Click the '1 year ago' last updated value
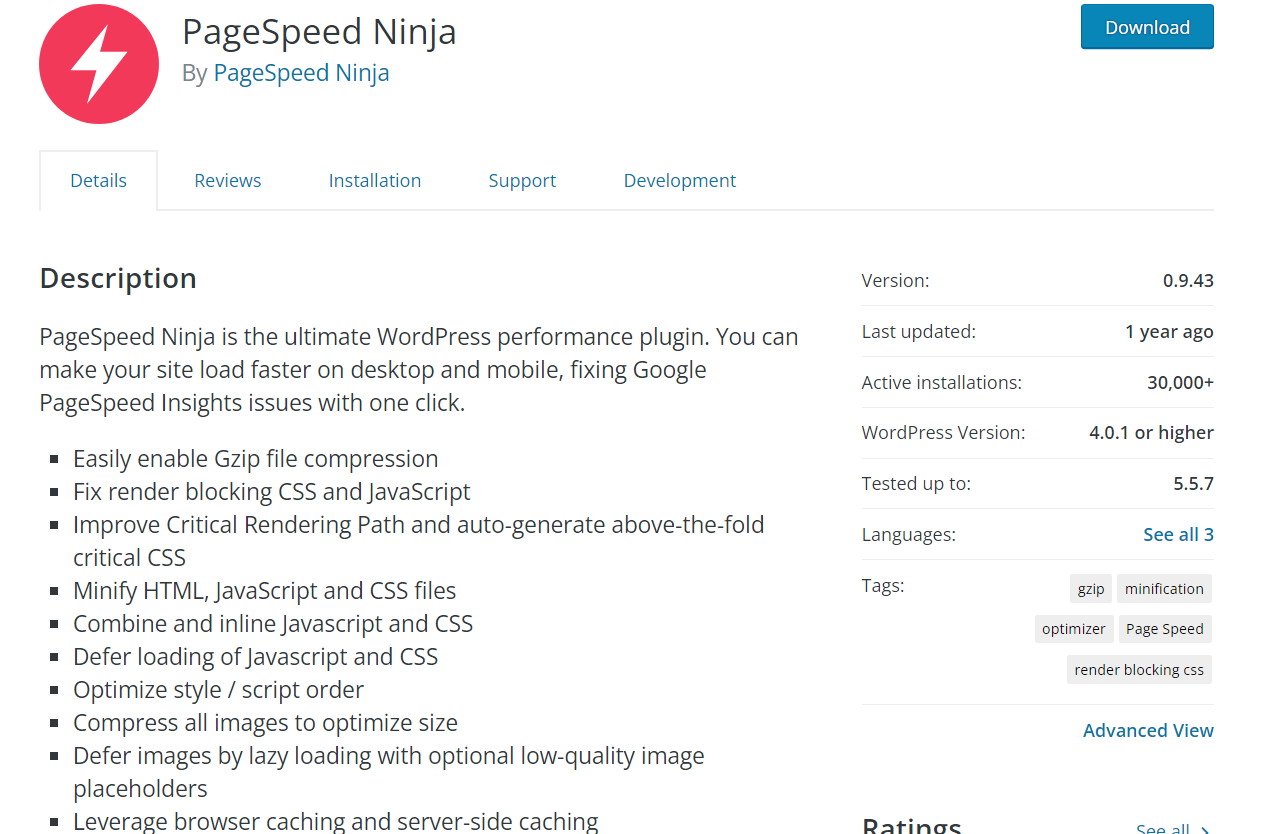 pyautogui.click(x=1169, y=332)
